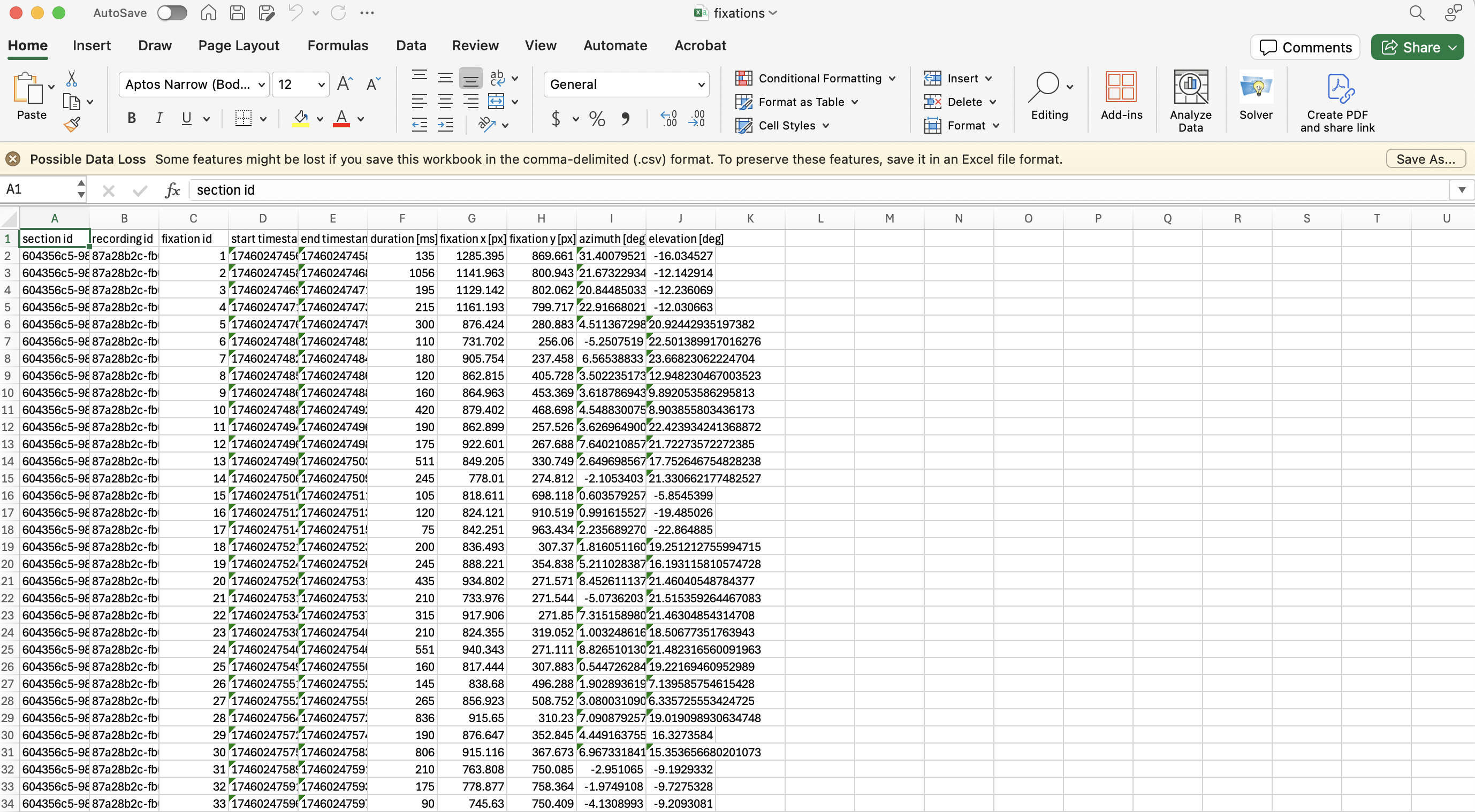
Task: Click Increase Decimal icon
Action: click(x=668, y=118)
